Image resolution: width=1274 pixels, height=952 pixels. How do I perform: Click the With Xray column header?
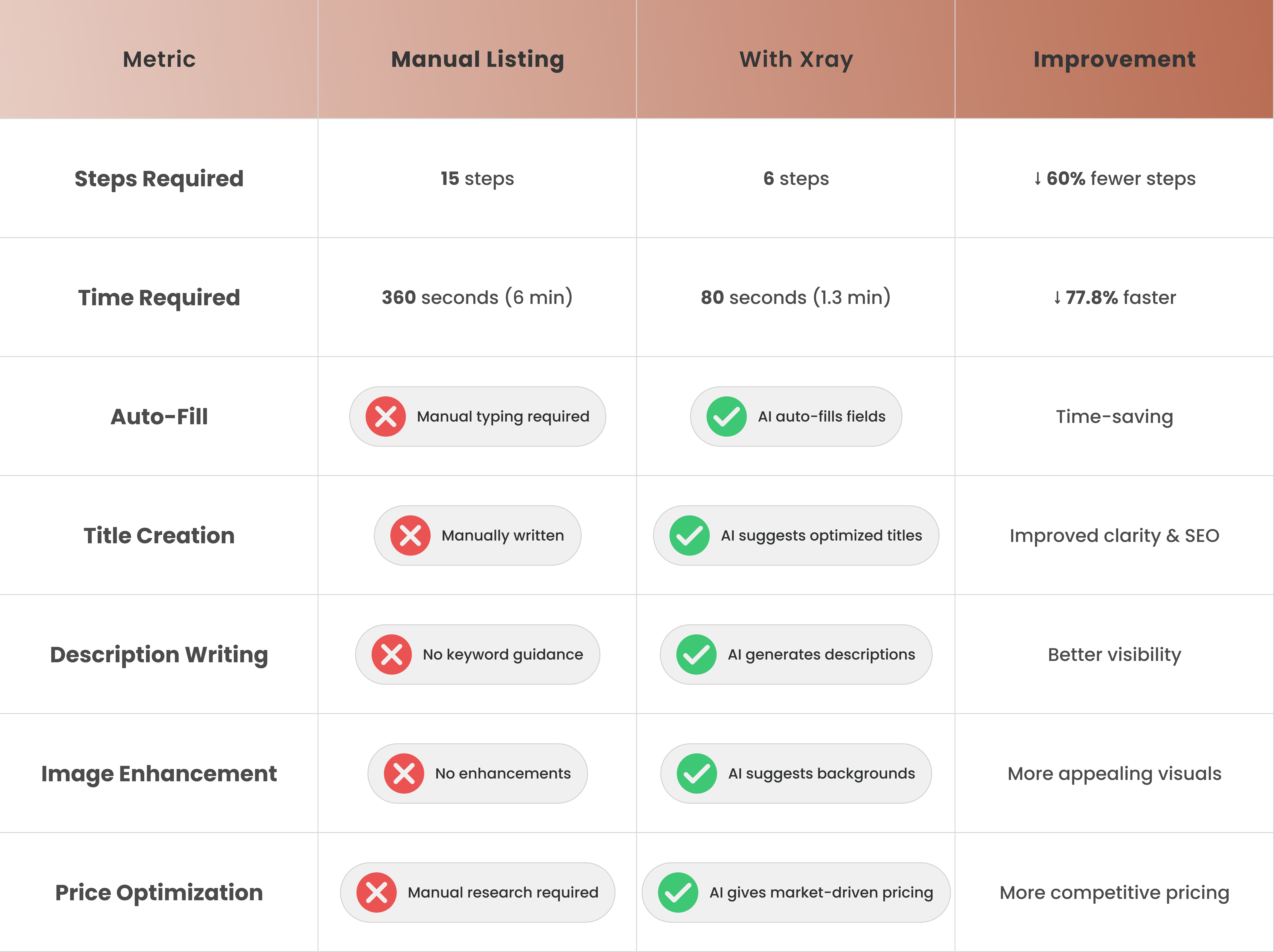pyautogui.click(x=796, y=59)
